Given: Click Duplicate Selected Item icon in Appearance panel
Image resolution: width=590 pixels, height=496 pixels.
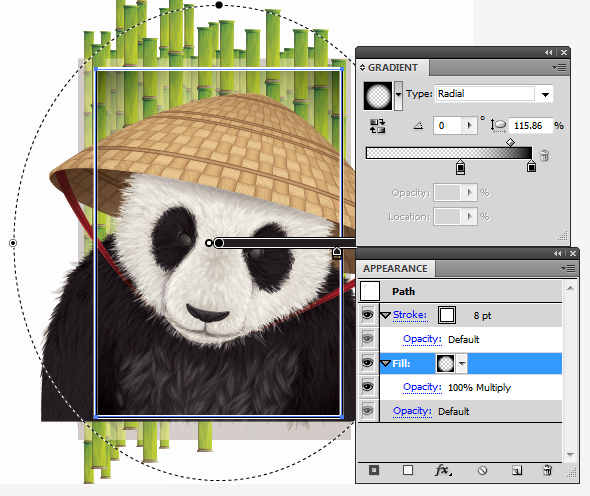Looking at the screenshot, I should [x=517, y=470].
